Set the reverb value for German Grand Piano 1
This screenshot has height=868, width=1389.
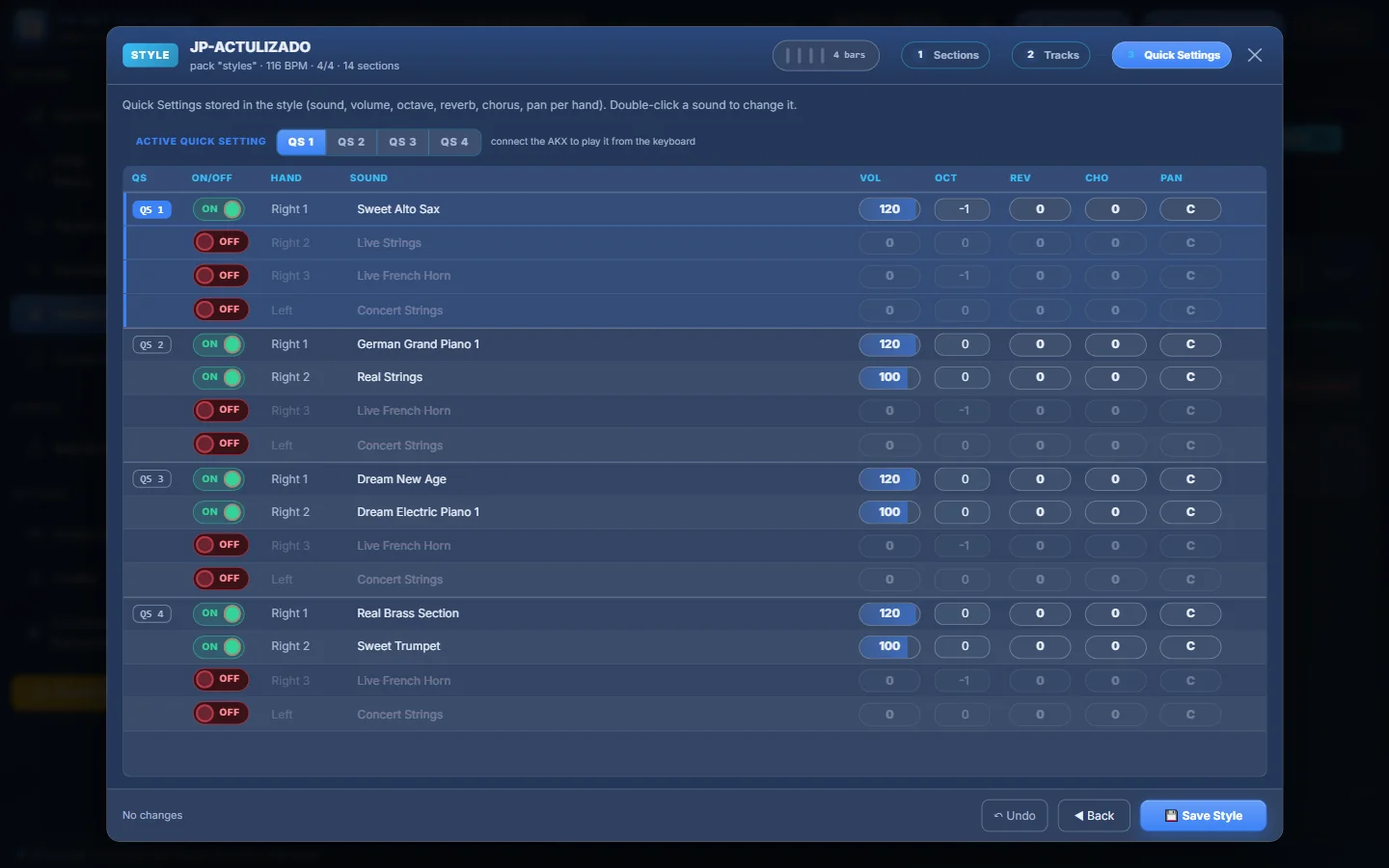coord(1040,344)
